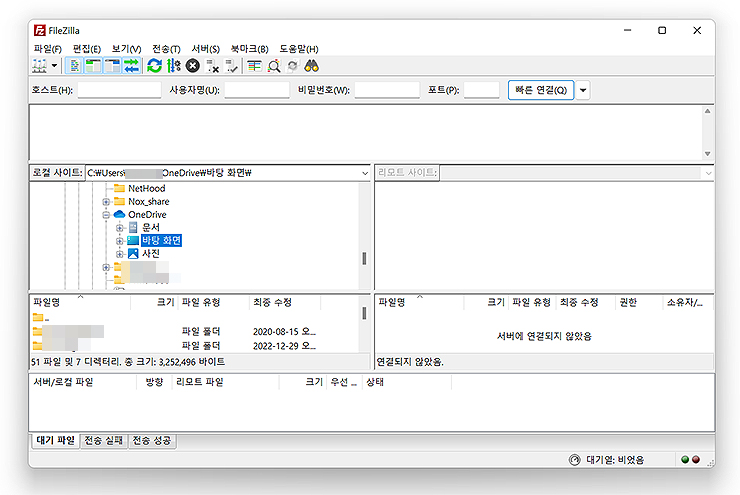The height and width of the screenshot is (495, 740).
Task: Toggle remote directory tree display
Action: point(113,66)
